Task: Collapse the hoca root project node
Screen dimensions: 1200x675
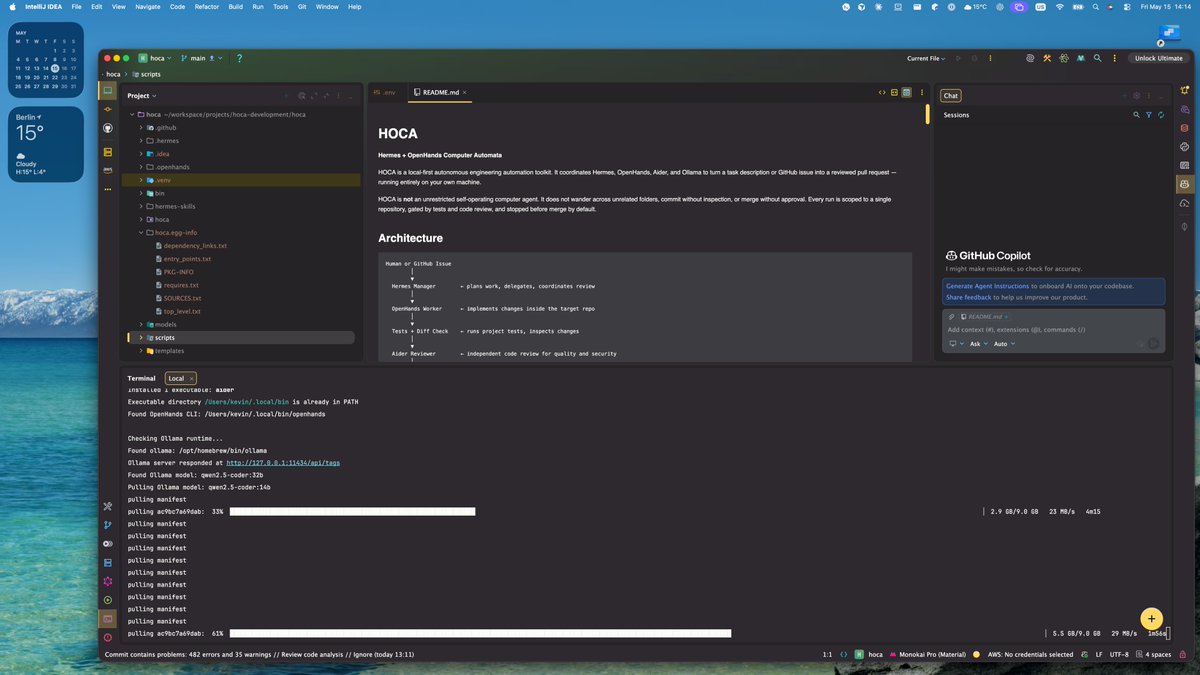Action: click(x=131, y=115)
